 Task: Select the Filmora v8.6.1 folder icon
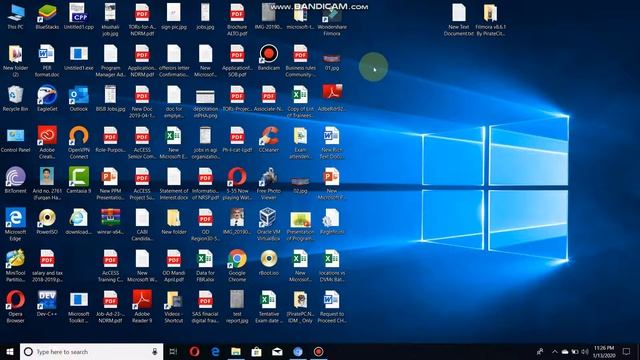pos(490,20)
